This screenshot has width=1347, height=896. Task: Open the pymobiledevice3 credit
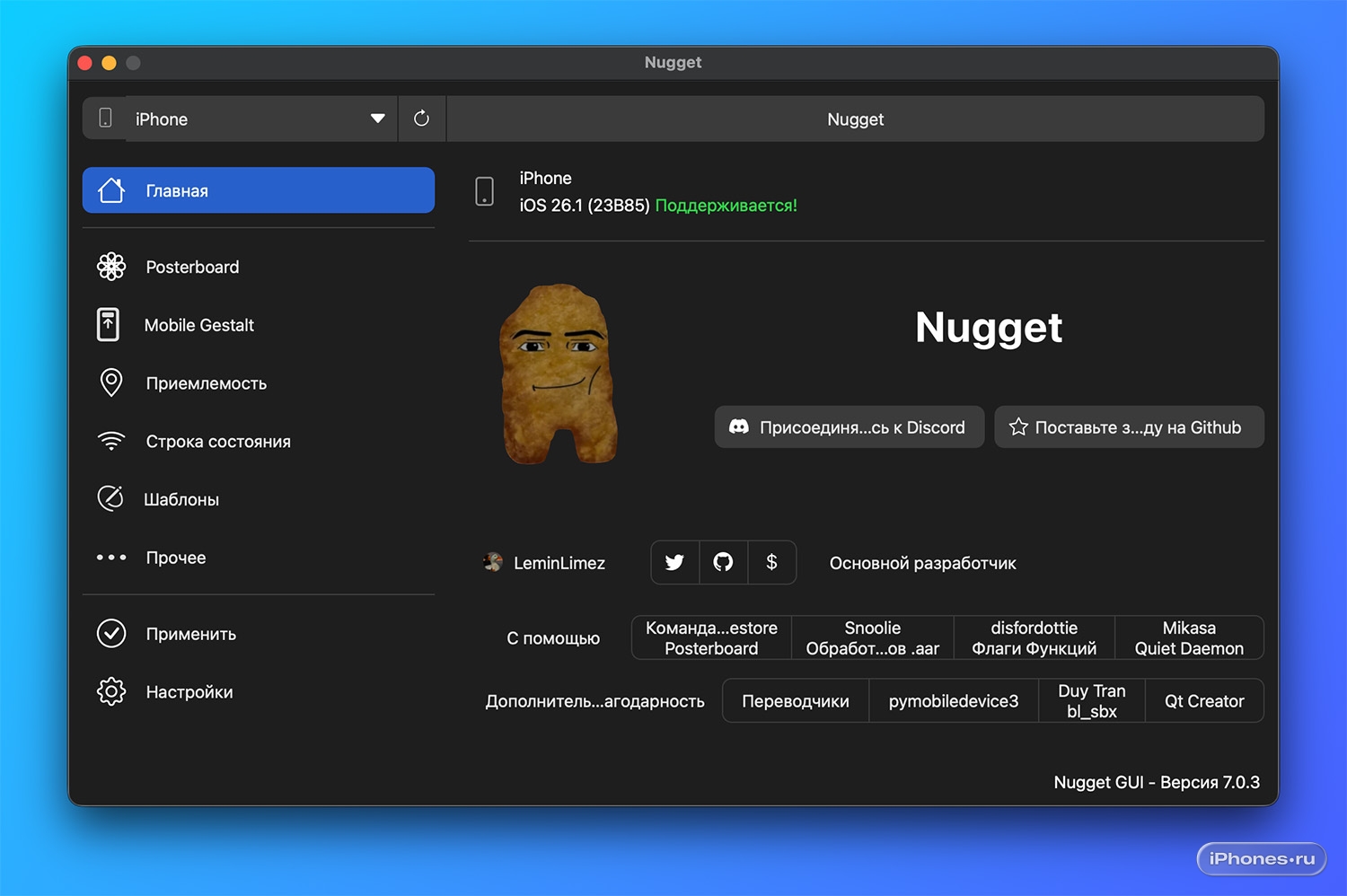click(x=953, y=701)
